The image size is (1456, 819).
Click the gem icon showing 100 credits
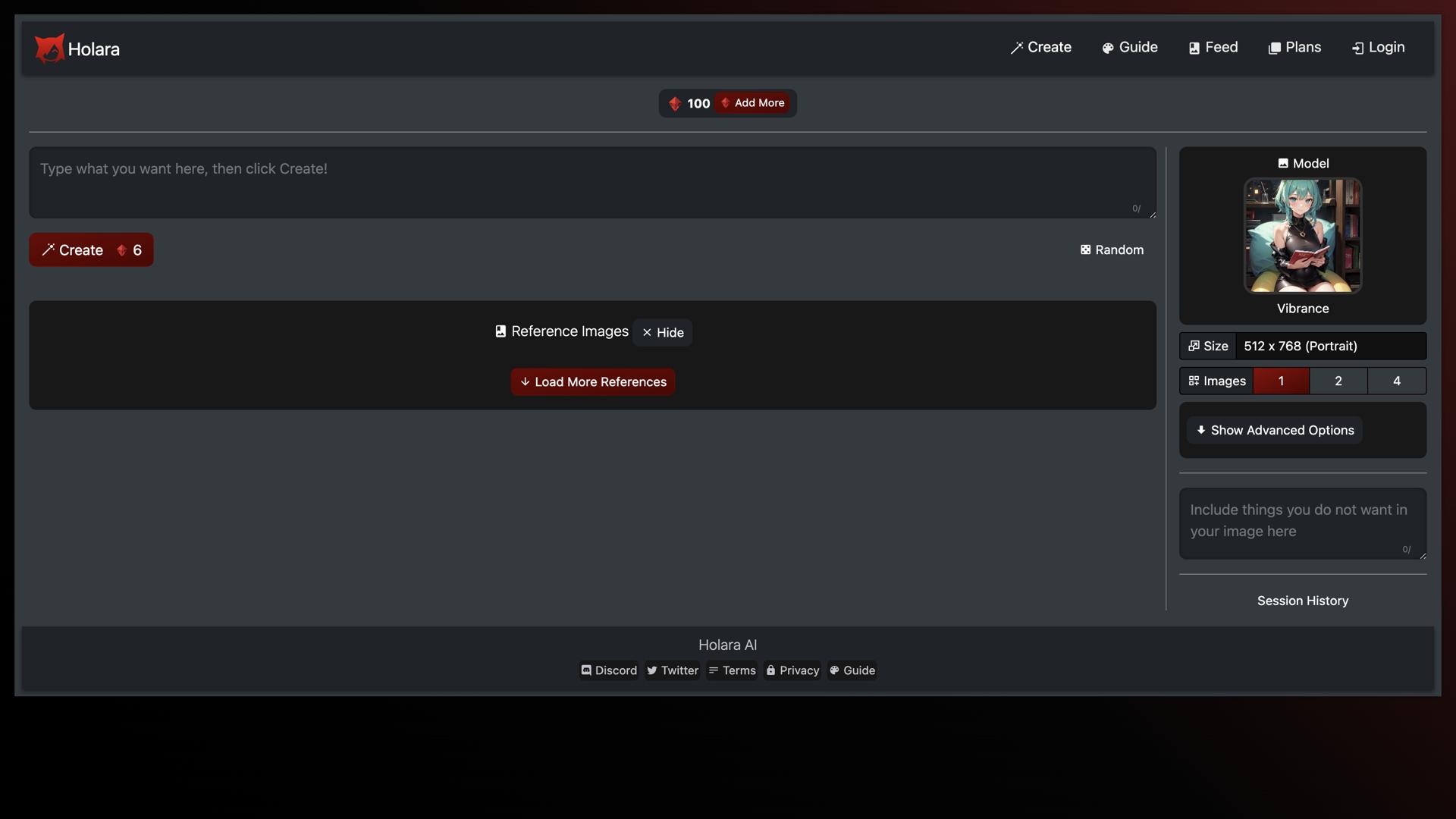tap(675, 103)
